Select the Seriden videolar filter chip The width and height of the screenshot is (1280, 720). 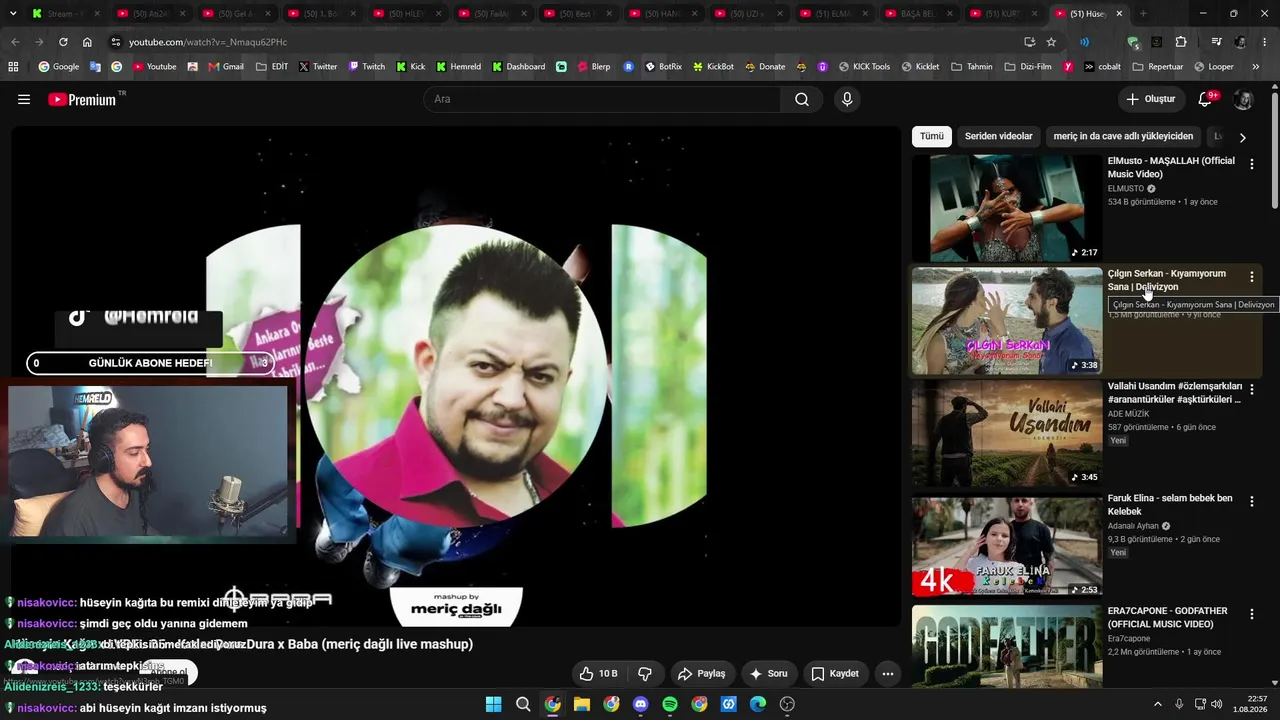pyautogui.click(x=999, y=136)
